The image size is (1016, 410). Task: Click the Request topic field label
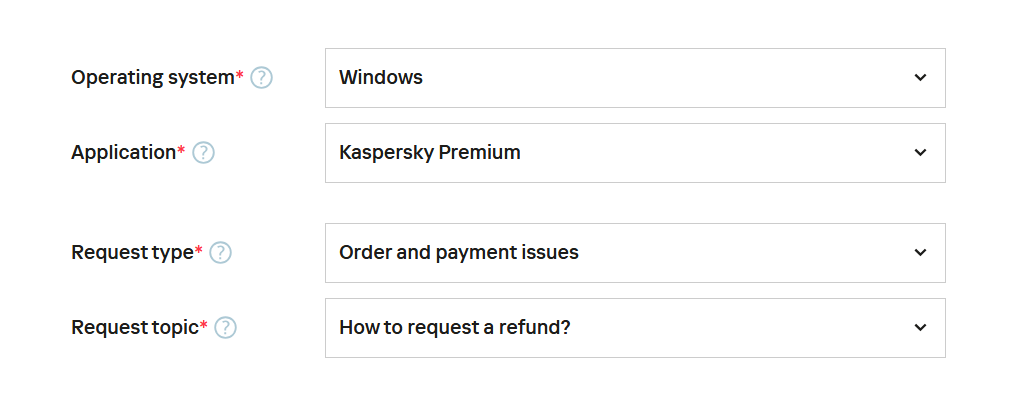135,328
